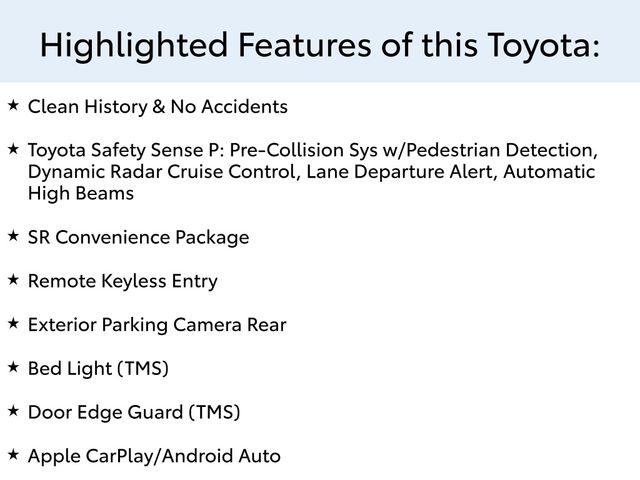The image size is (640, 480).
Task: Click the Apple CarPlay/Android Auto text
Action: point(154,456)
